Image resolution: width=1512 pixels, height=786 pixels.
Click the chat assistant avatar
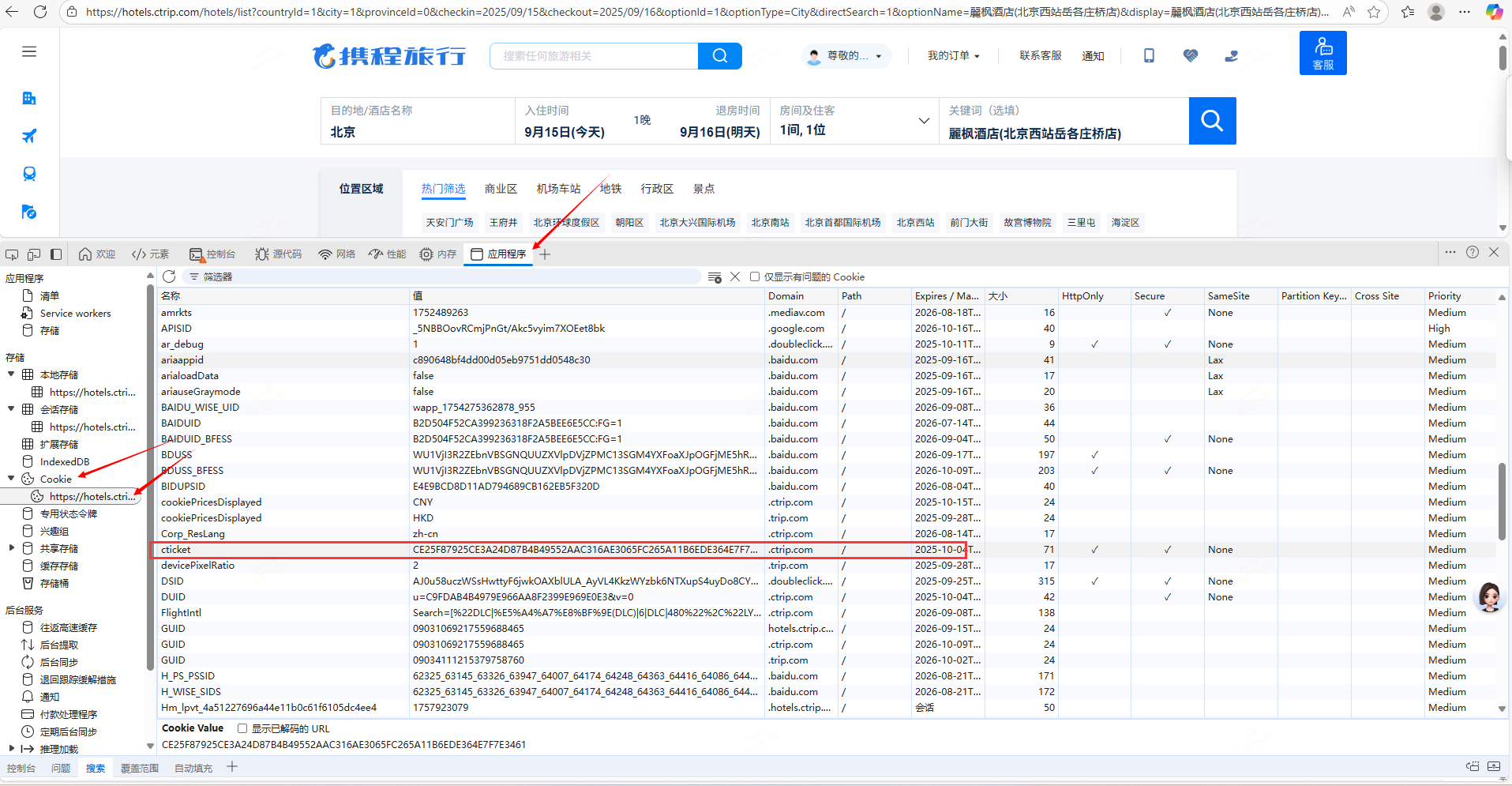[1489, 598]
